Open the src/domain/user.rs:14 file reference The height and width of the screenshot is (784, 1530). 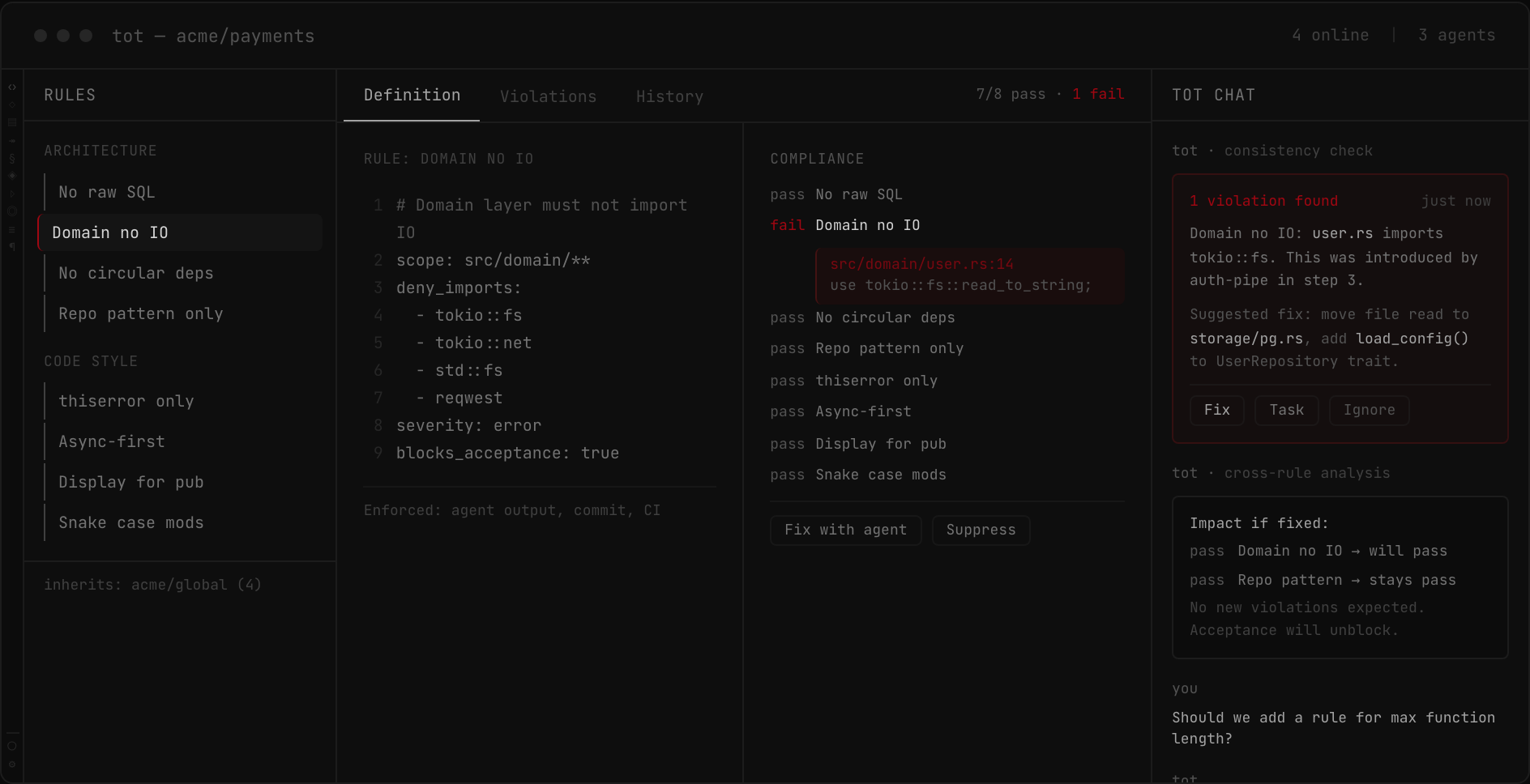coord(921,264)
